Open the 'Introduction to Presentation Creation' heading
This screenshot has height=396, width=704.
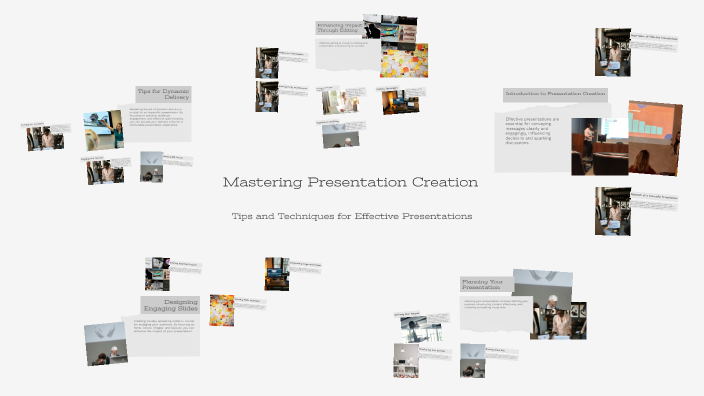[x=555, y=94]
